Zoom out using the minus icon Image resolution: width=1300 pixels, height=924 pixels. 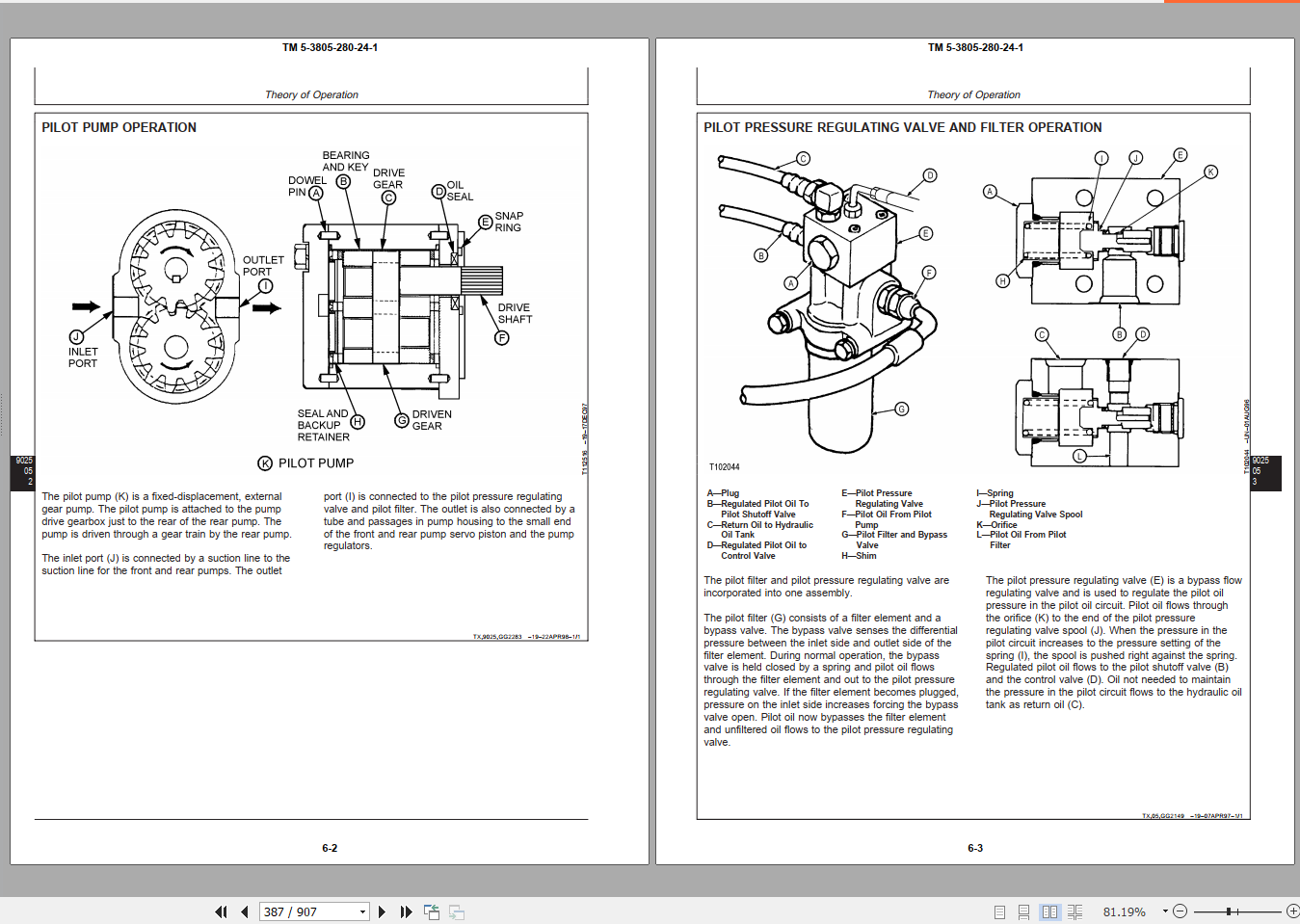point(1180,911)
